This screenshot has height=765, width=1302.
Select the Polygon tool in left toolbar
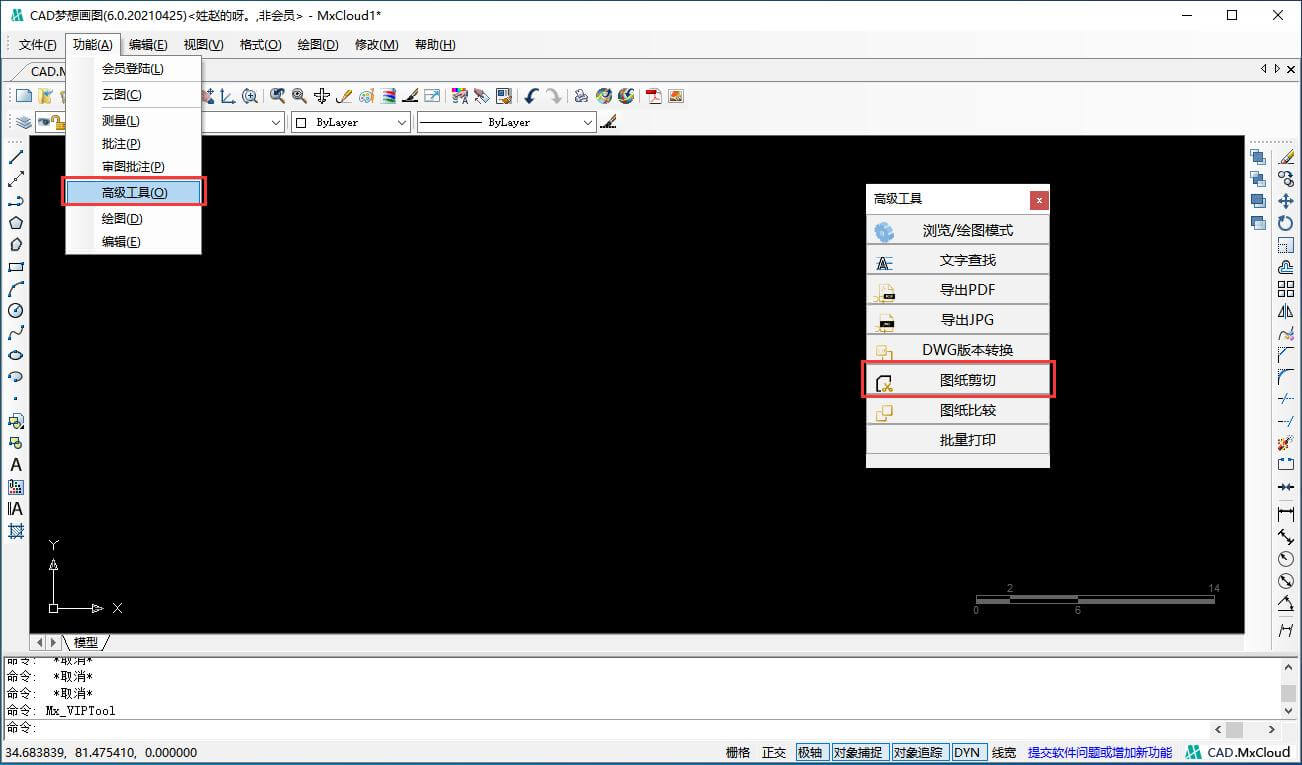click(16, 223)
